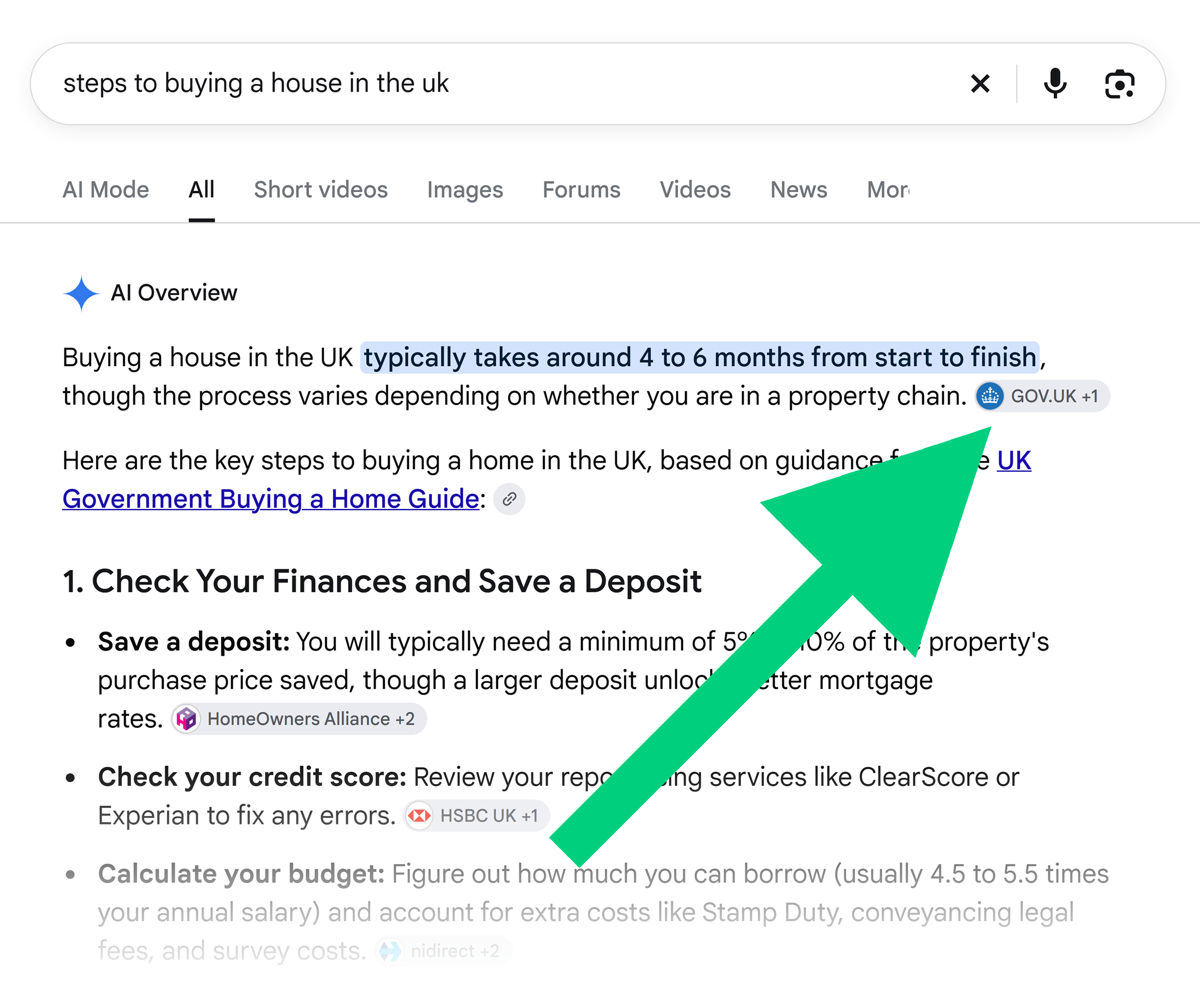Switch to the Videos tab
The height and width of the screenshot is (1008, 1200).
point(695,190)
